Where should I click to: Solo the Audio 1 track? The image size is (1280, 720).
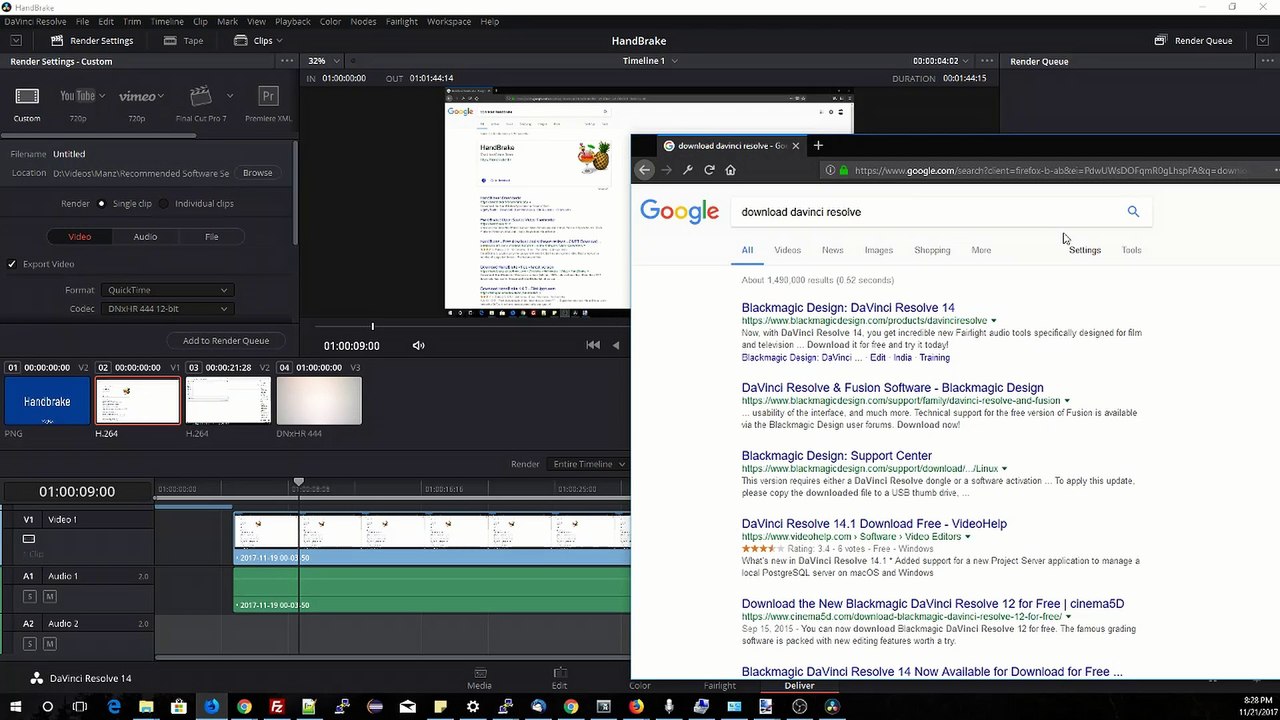click(x=30, y=596)
